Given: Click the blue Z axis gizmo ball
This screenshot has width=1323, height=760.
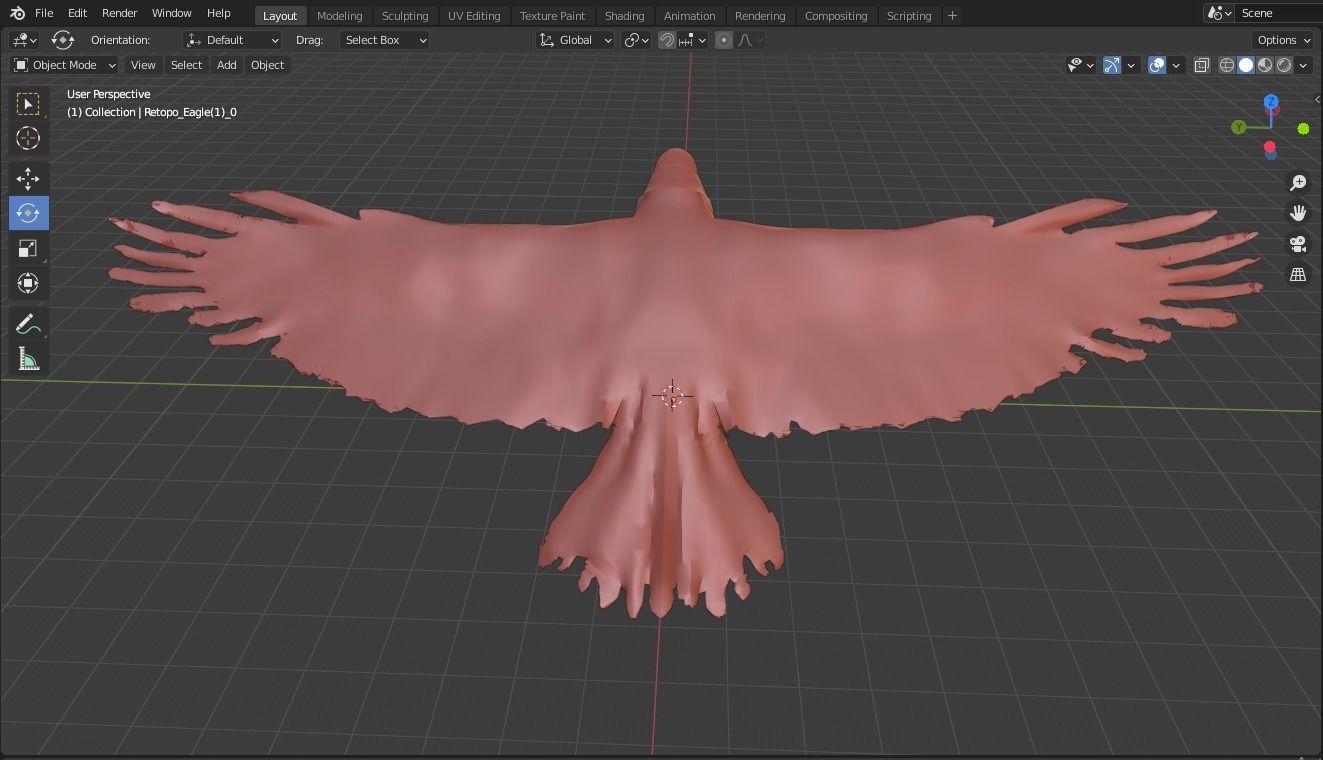Looking at the screenshot, I should (x=1271, y=102).
